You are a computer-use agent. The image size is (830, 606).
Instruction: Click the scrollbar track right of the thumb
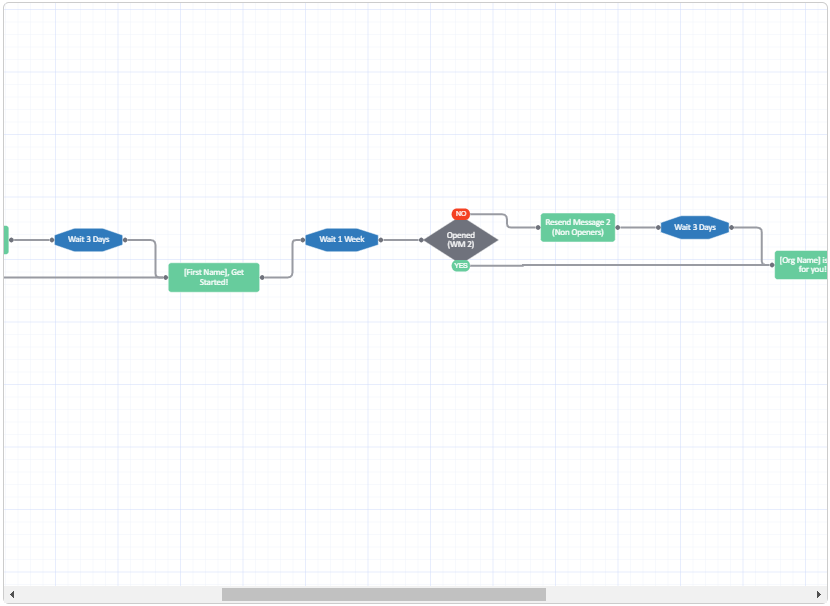[680, 595]
